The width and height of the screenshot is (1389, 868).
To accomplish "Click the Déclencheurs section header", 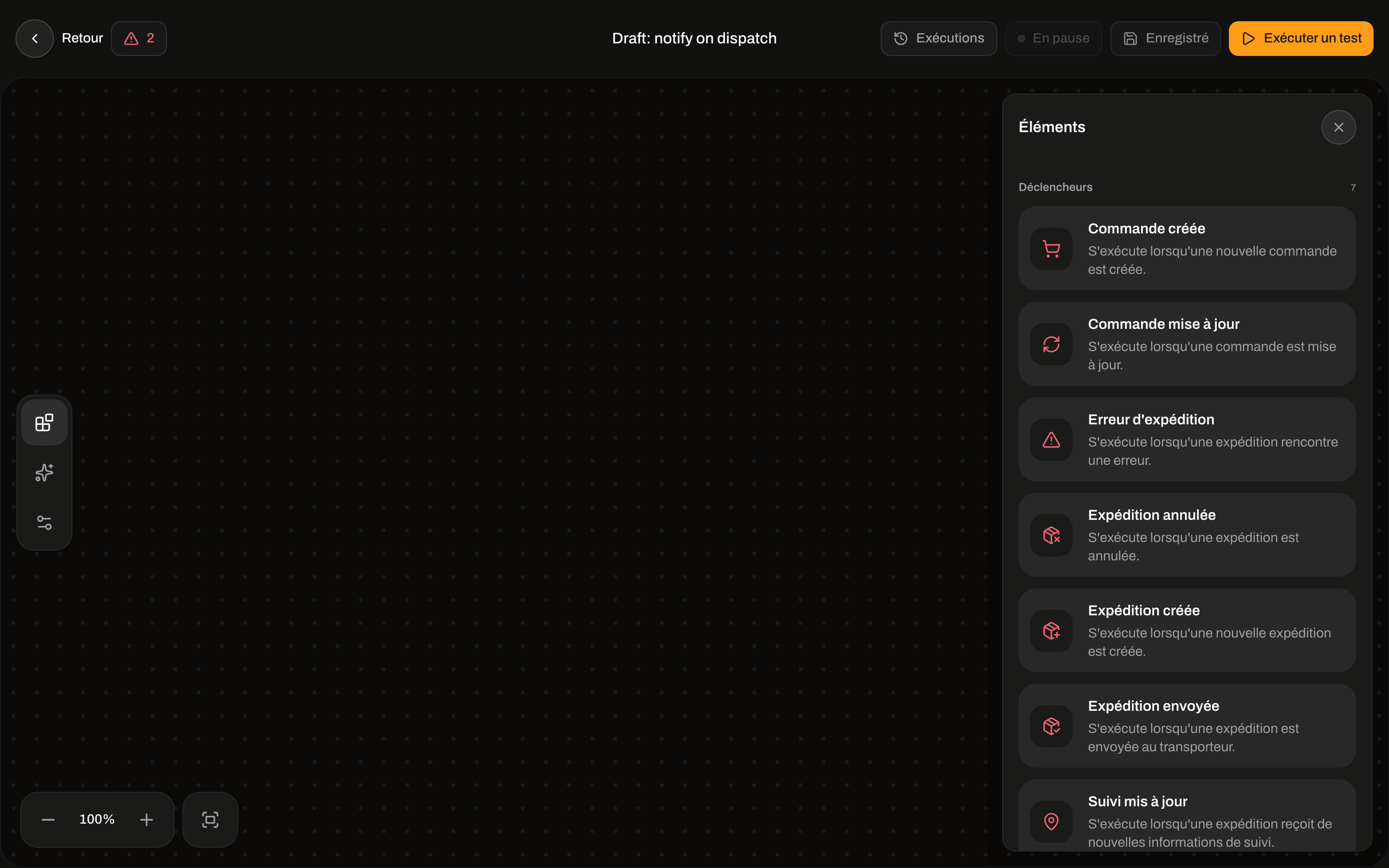I will 1055,187.
